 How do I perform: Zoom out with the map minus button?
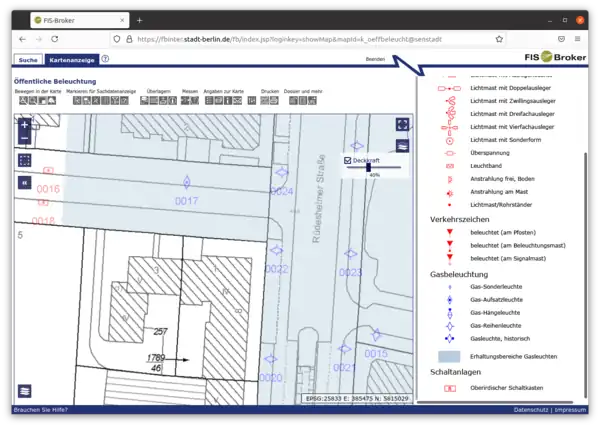pyautogui.click(x=25, y=138)
